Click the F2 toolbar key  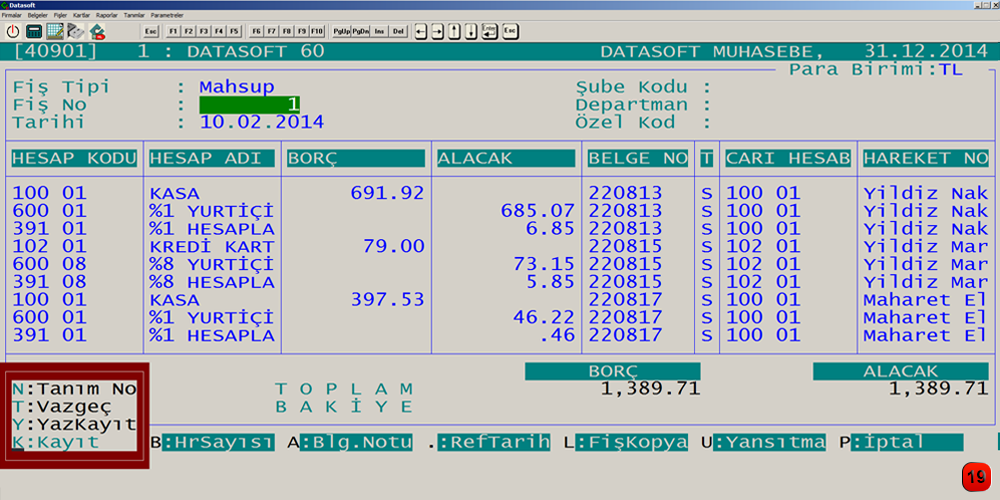pyautogui.click(x=188, y=31)
